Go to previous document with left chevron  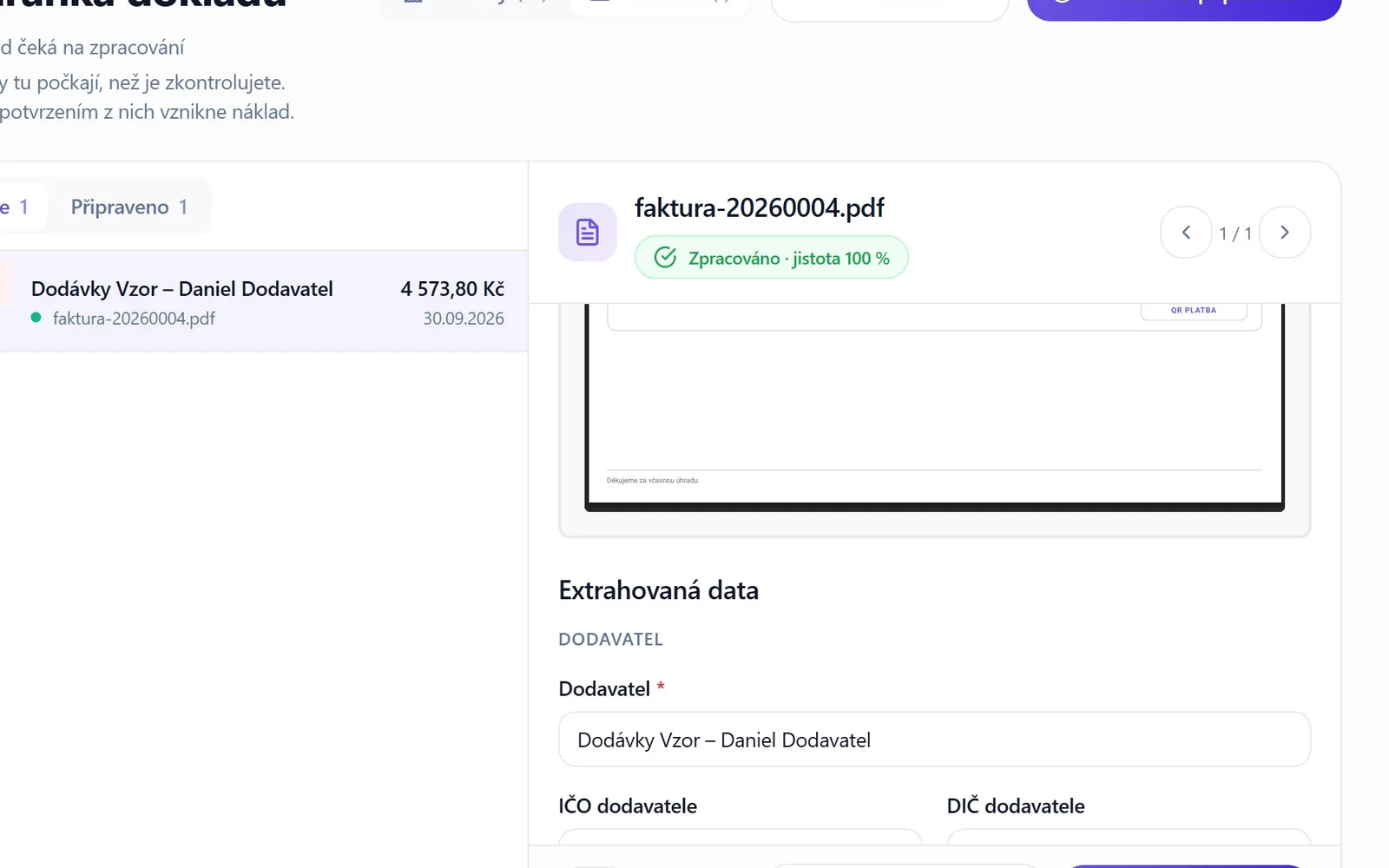[x=1186, y=232]
